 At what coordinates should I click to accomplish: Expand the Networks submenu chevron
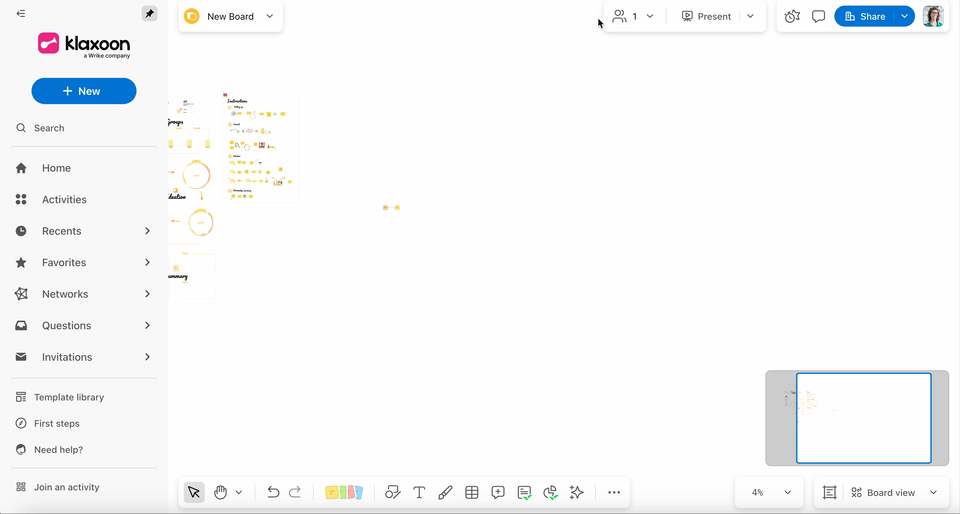coord(148,294)
